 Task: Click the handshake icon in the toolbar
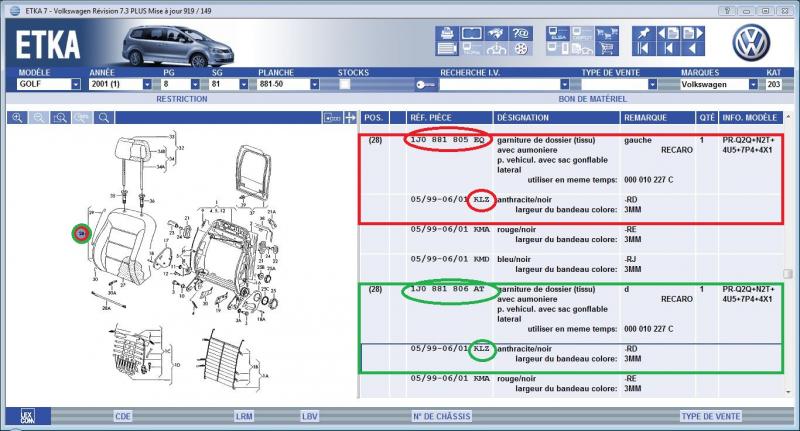coord(496,33)
